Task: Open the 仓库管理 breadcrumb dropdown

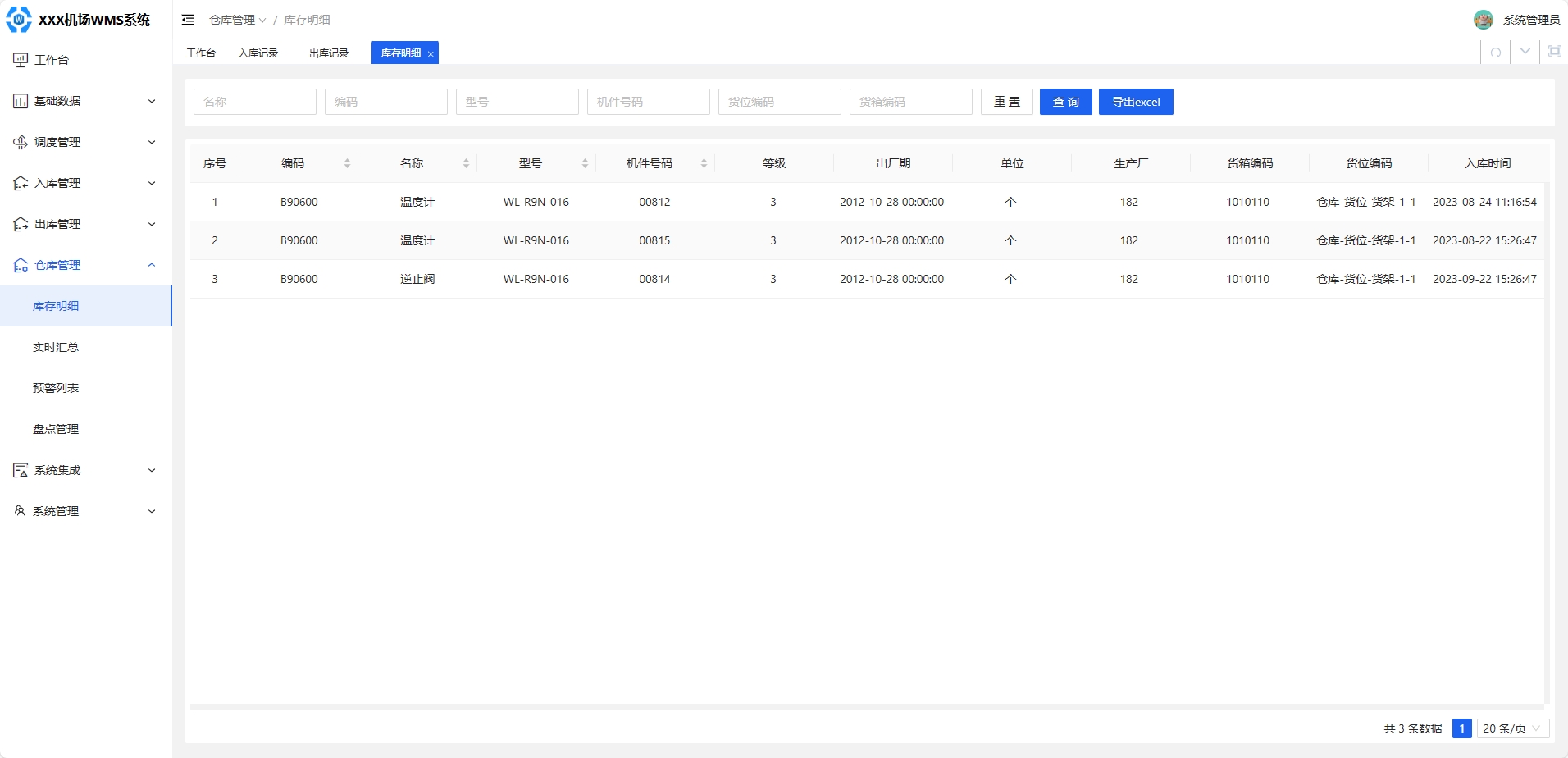Action: [x=238, y=20]
